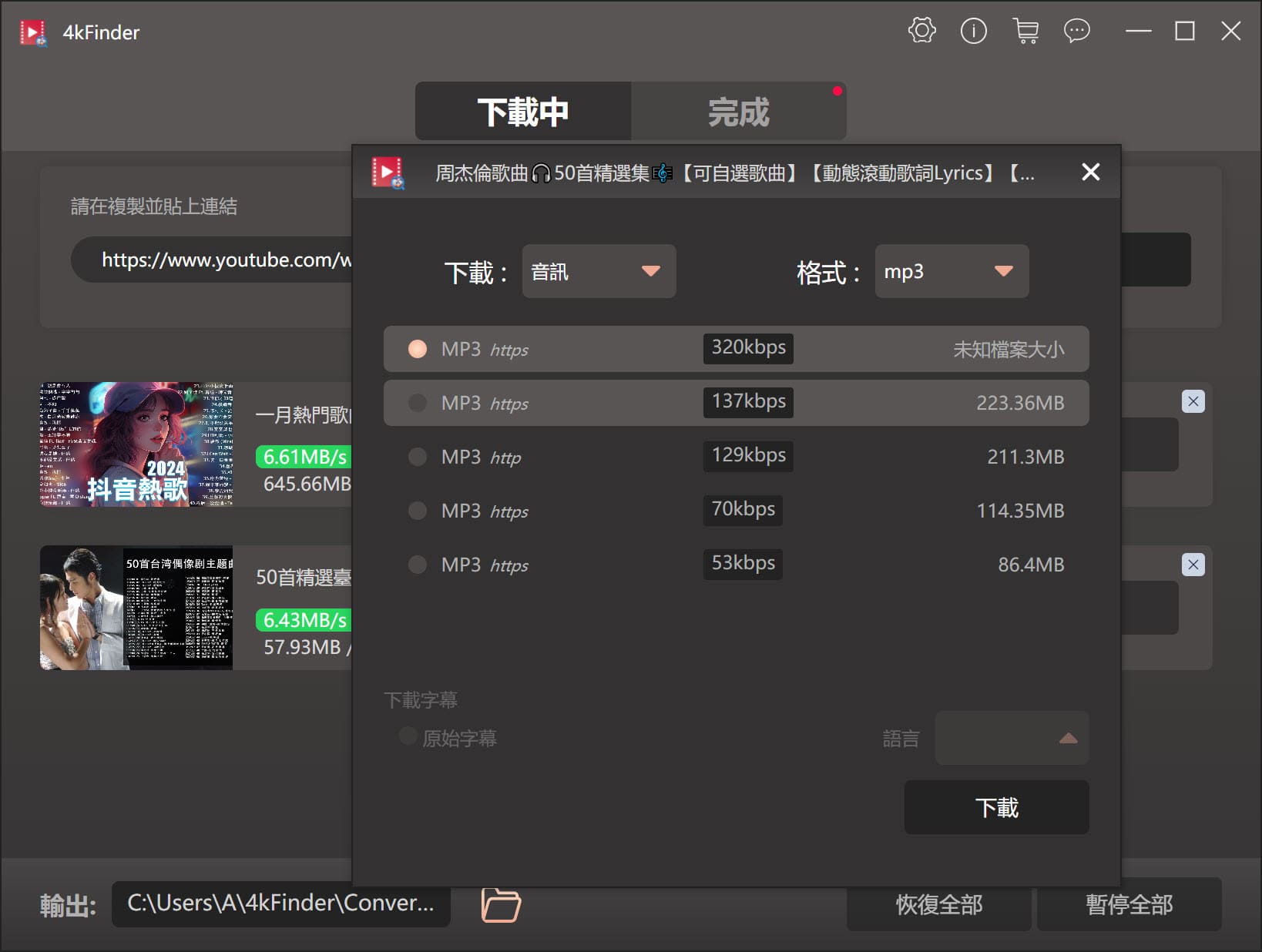Open the settings gear icon
The height and width of the screenshot is (952, 1262).
(921, 31)
